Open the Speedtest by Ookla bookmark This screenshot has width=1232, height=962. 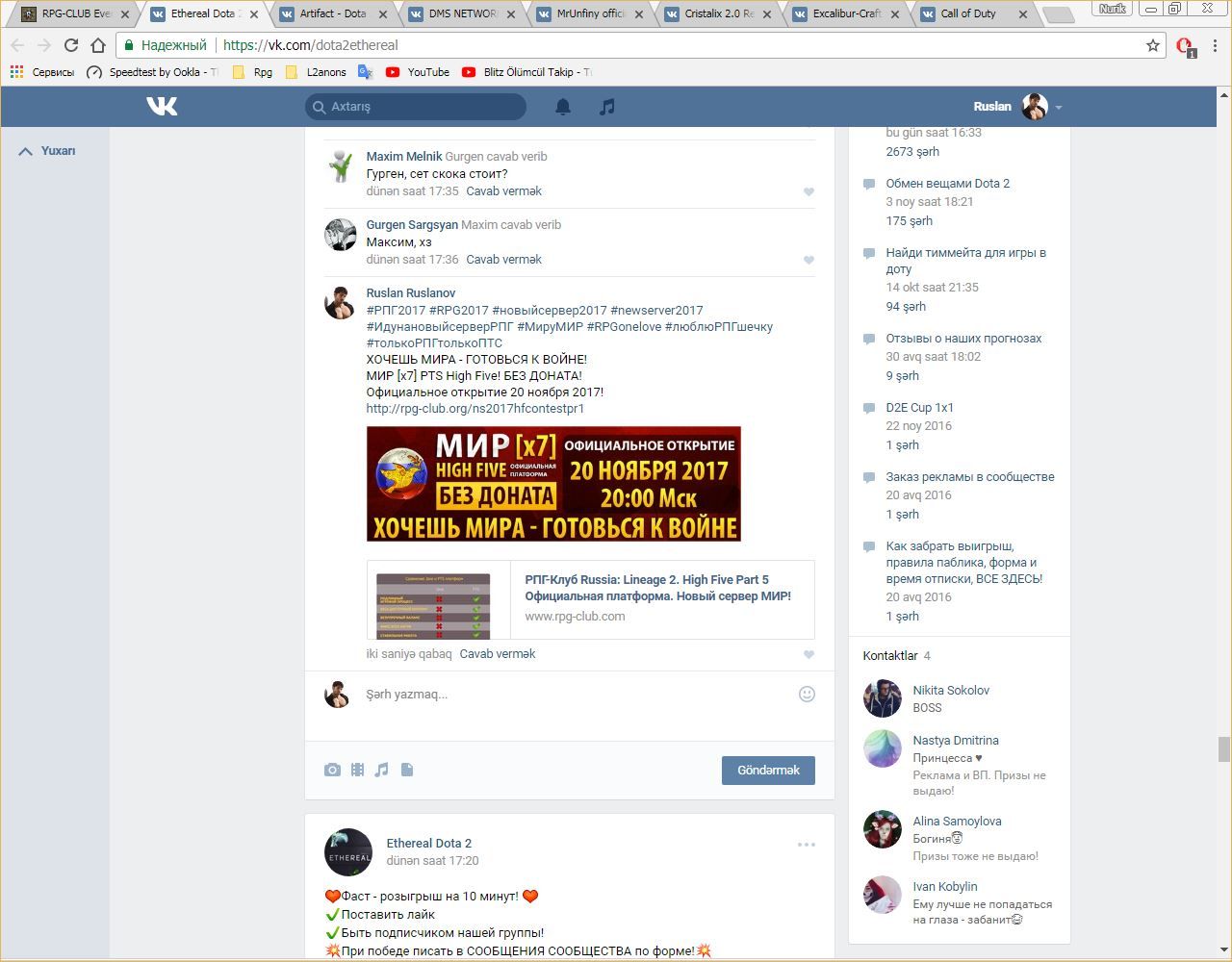(x=152, y=72)
